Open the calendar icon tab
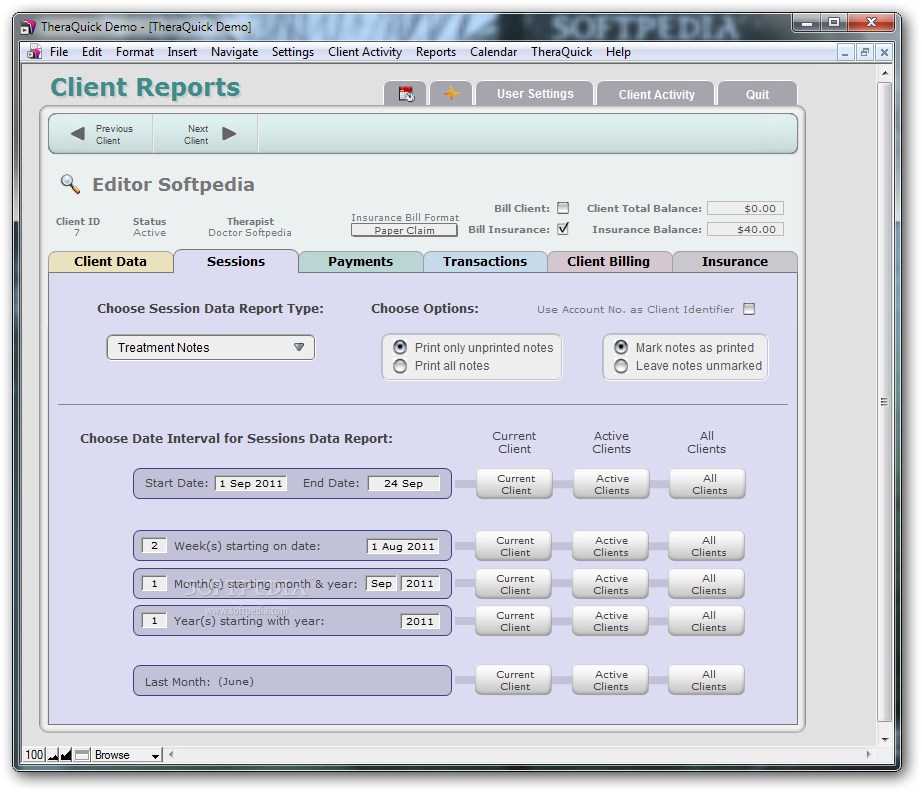Viewport: 922px width, 792px height. pos(406,94)
